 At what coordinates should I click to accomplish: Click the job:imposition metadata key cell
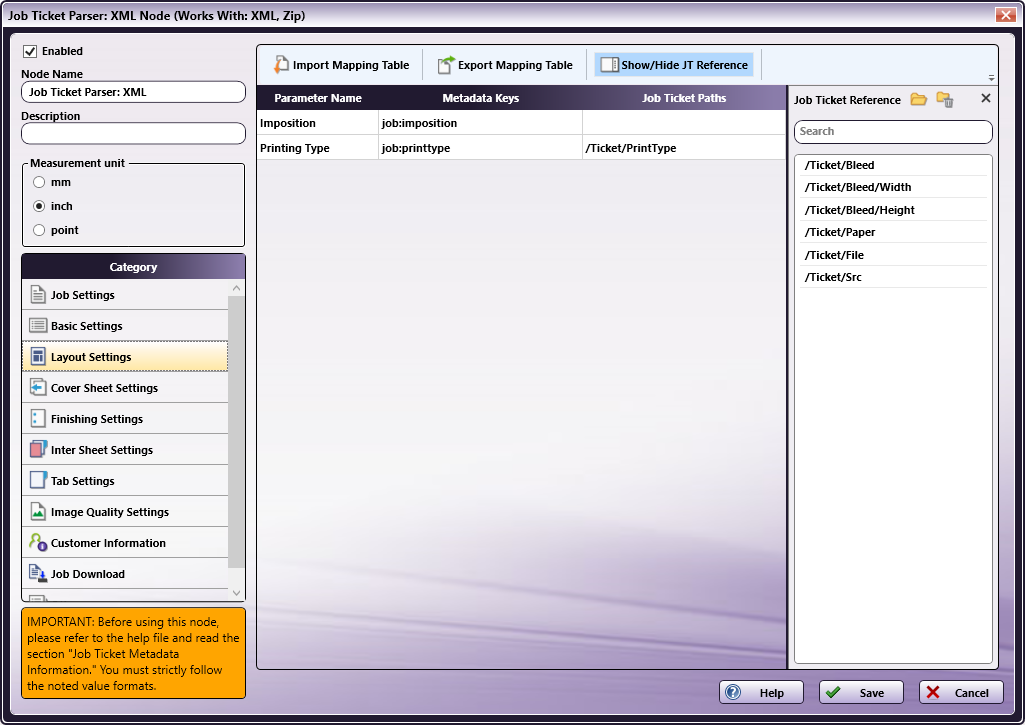480,123
